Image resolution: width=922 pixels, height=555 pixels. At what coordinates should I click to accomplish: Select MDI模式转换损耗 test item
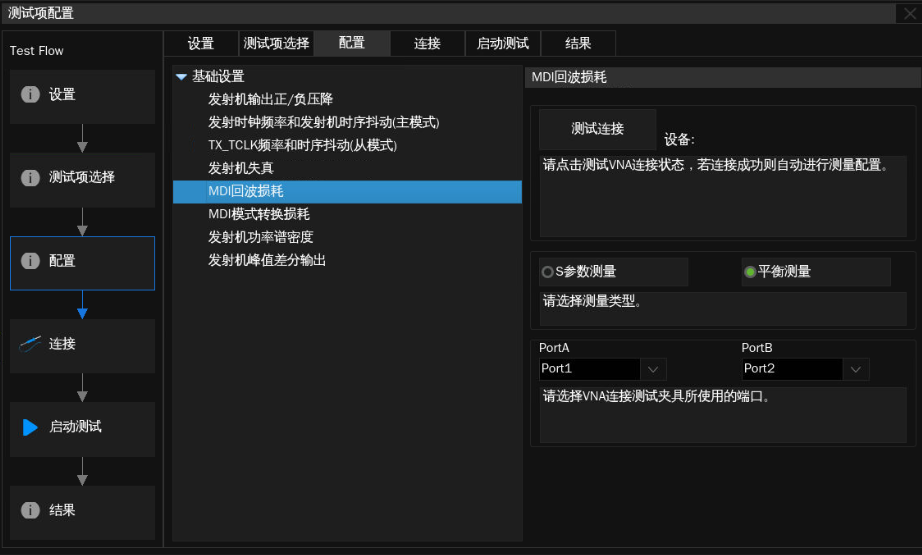click(x=258, y=214)
